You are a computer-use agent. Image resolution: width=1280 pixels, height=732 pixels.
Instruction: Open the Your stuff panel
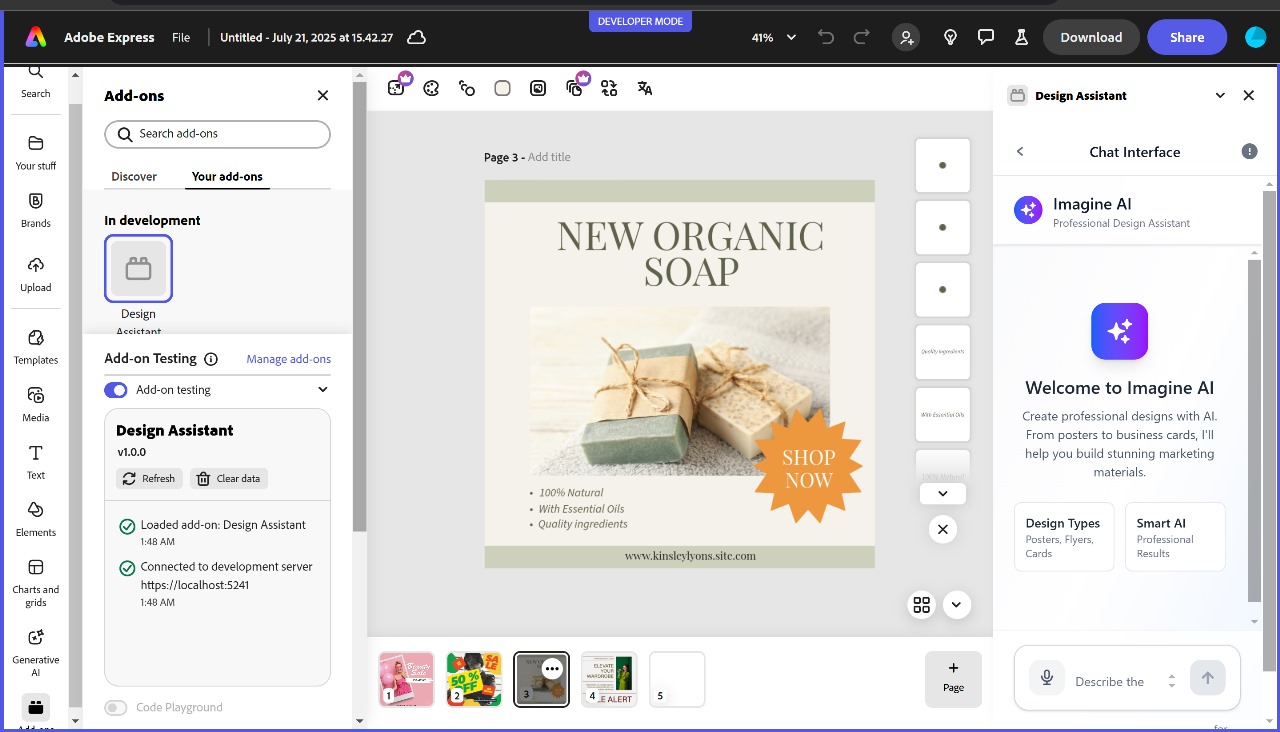(x=36, y=152)
